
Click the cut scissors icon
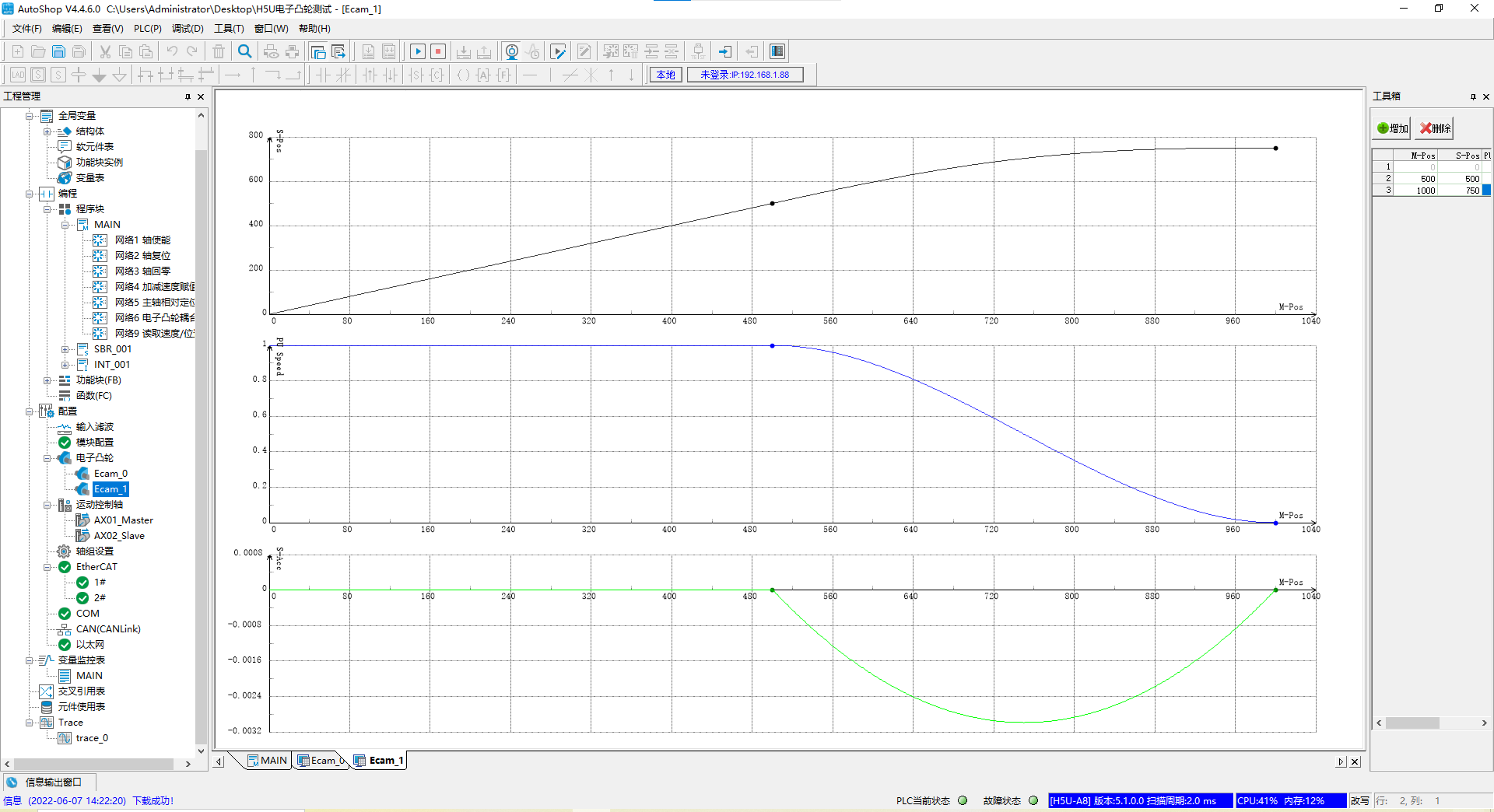[104, 51]
